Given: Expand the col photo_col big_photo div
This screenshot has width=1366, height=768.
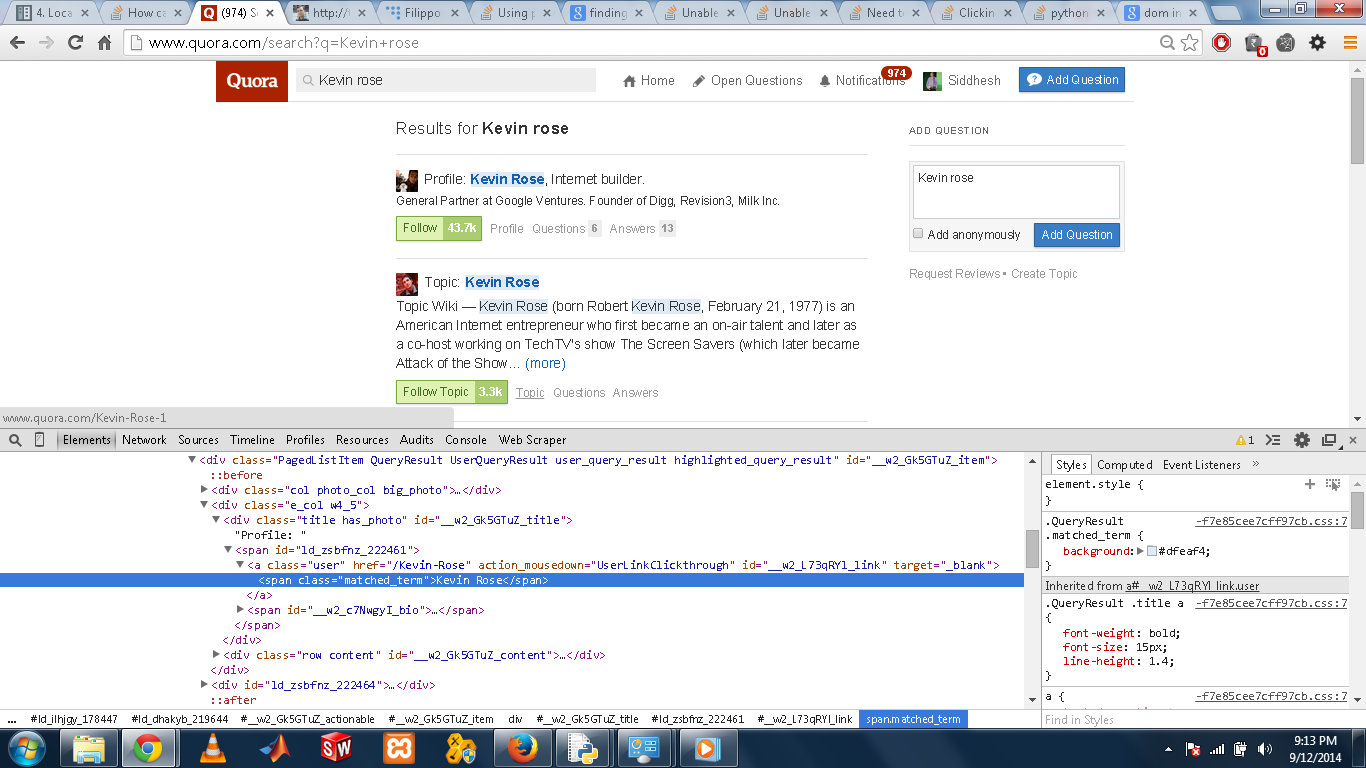Looking at the screenshot, I should [205, 490].
